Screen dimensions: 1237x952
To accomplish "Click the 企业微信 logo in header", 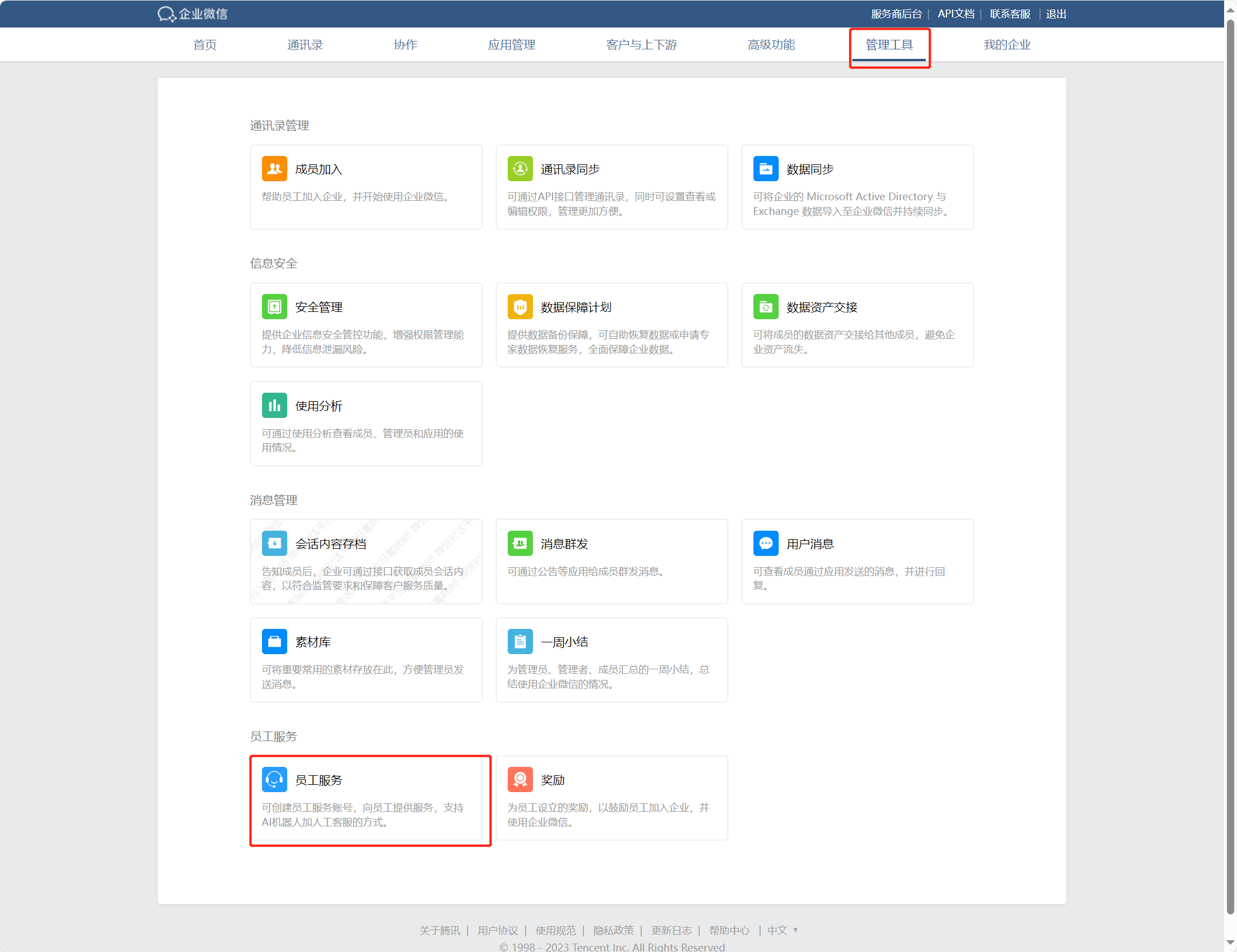I will (192, 13).
